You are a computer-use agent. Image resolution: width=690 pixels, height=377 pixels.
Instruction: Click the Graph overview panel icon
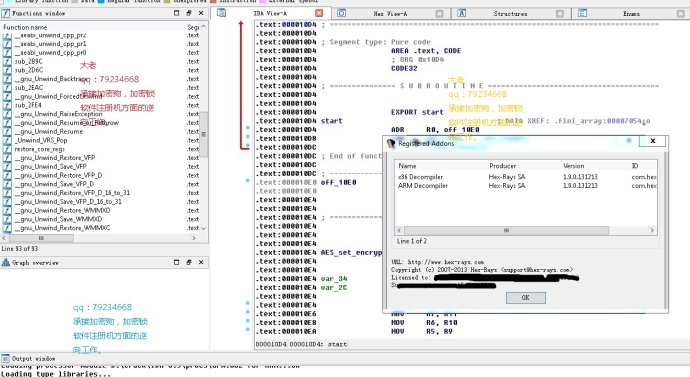tap(6, 263)
